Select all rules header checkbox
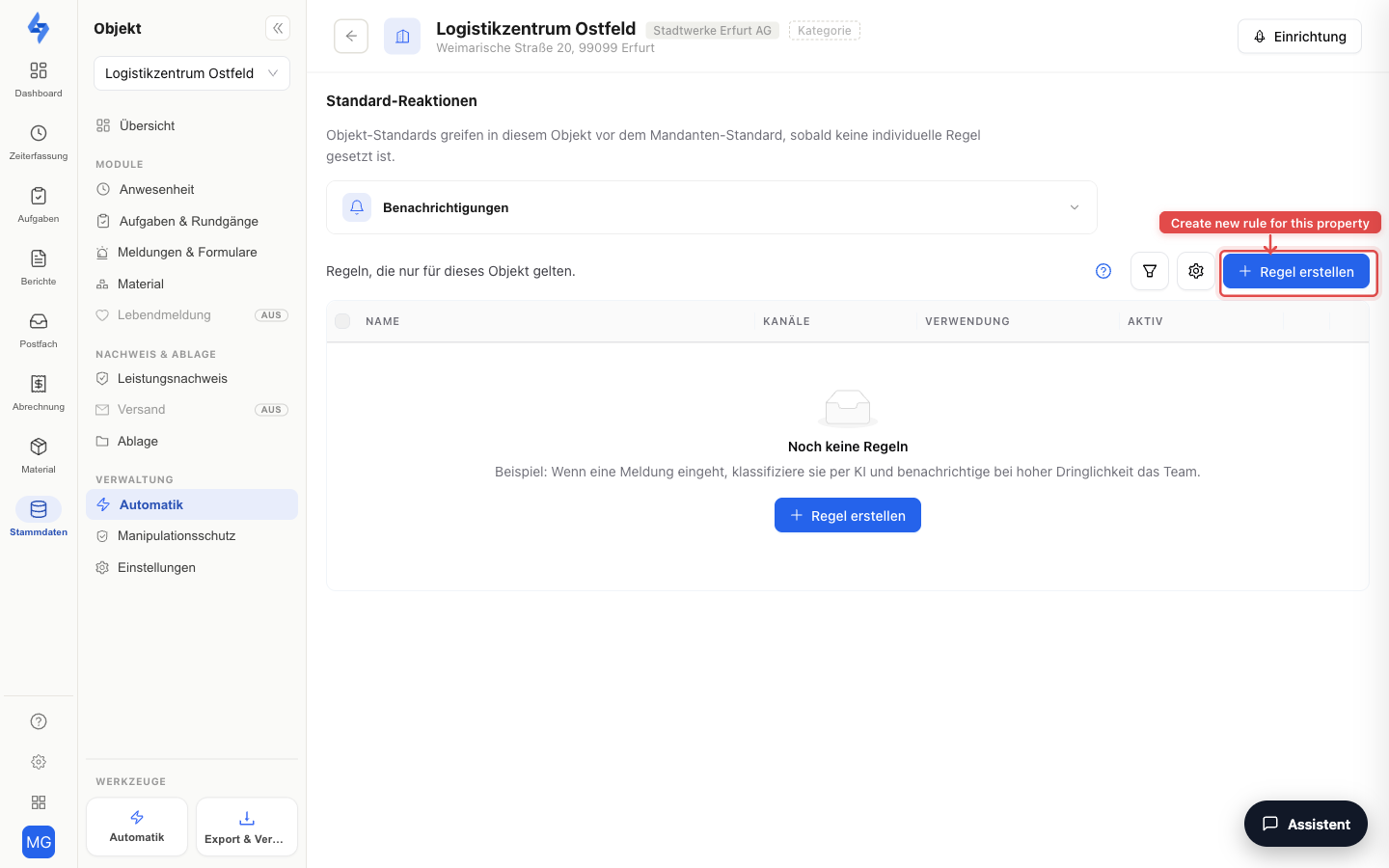The height and width of the screenshot is (868, 1389). [342, 321]
